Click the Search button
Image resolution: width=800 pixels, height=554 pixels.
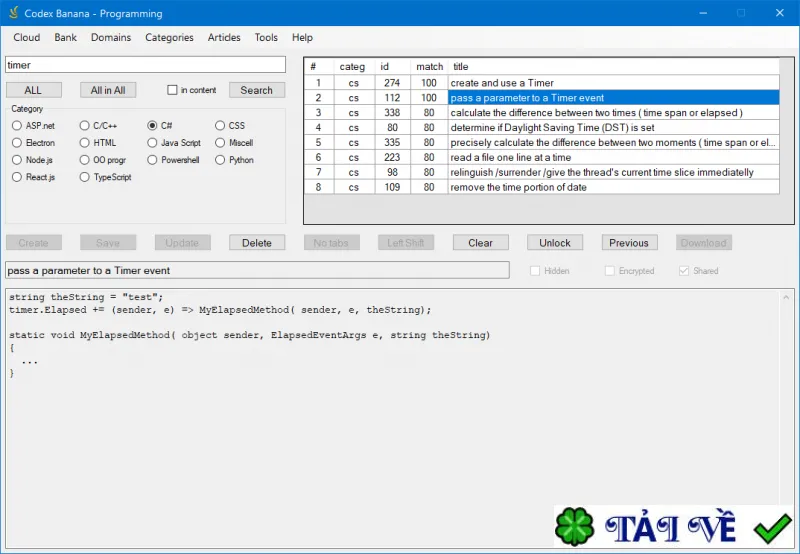(x=257, y=90)
